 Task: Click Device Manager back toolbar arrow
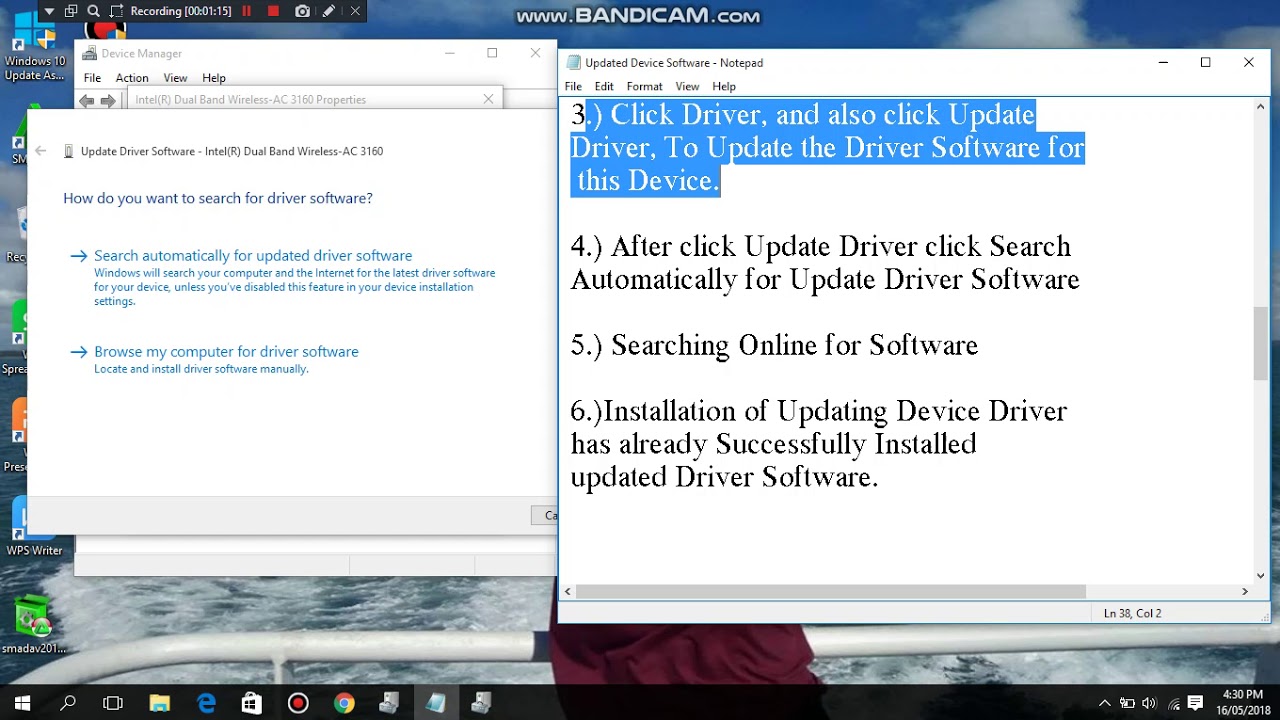click(87, 100)
